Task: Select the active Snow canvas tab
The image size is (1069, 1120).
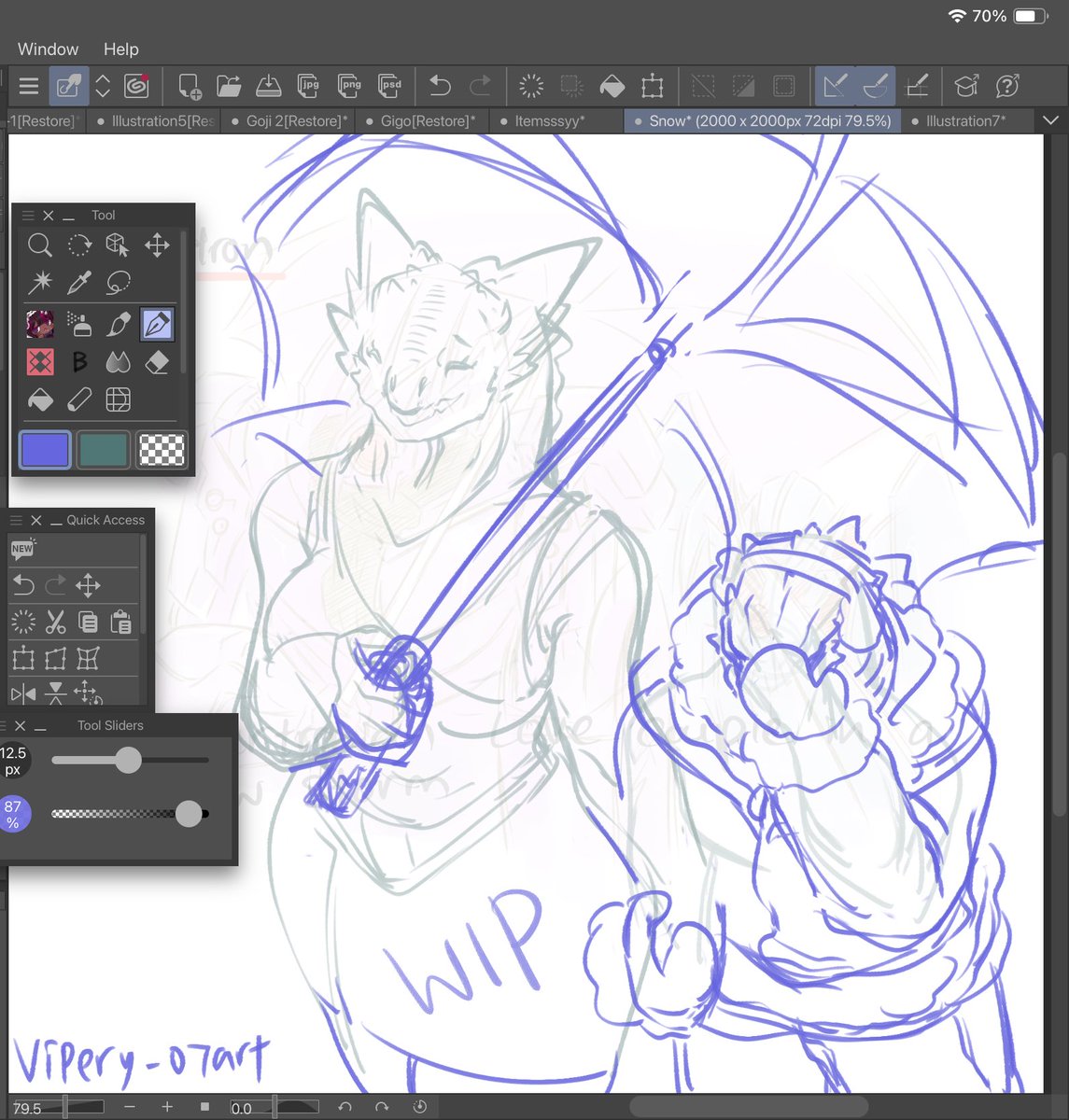Action: point(762,121)
